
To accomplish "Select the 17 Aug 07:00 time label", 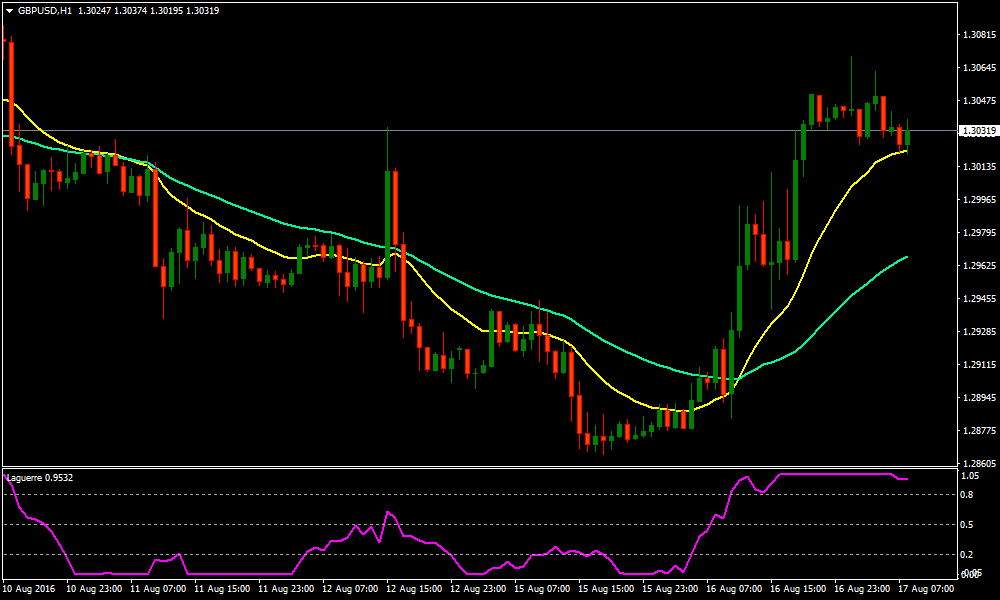I will pos(928,589).
